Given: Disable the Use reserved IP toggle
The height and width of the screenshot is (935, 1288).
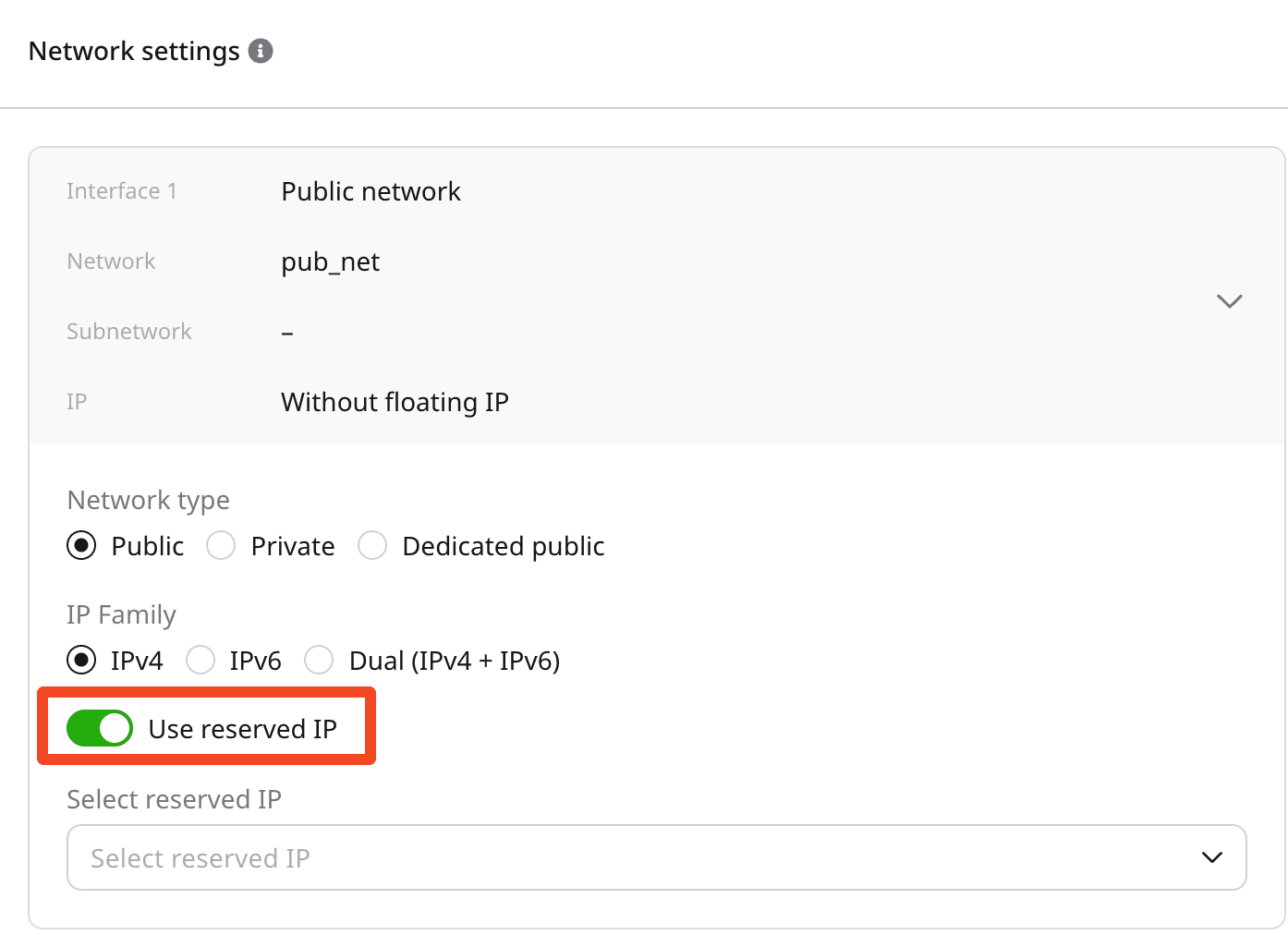Looking at the screenshot, I should tap(100, 728).
